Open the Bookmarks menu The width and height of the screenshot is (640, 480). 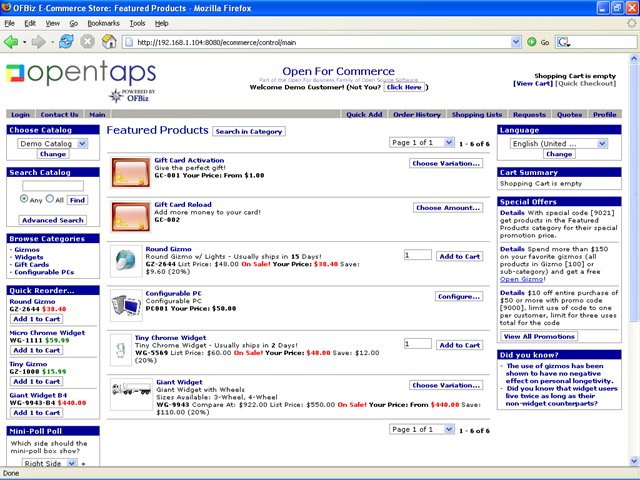pyautogui.click(x=105, y=22)
